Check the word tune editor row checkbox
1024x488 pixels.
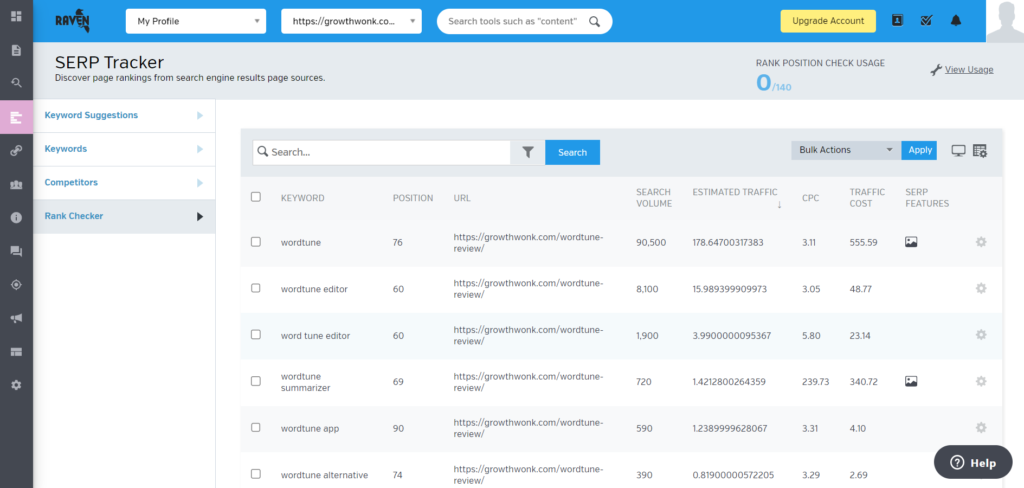pos(256,334)
